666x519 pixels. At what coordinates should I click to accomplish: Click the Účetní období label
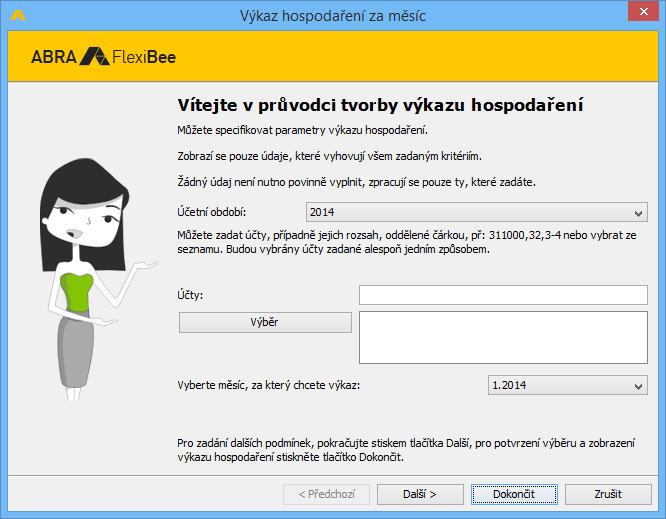212,212
